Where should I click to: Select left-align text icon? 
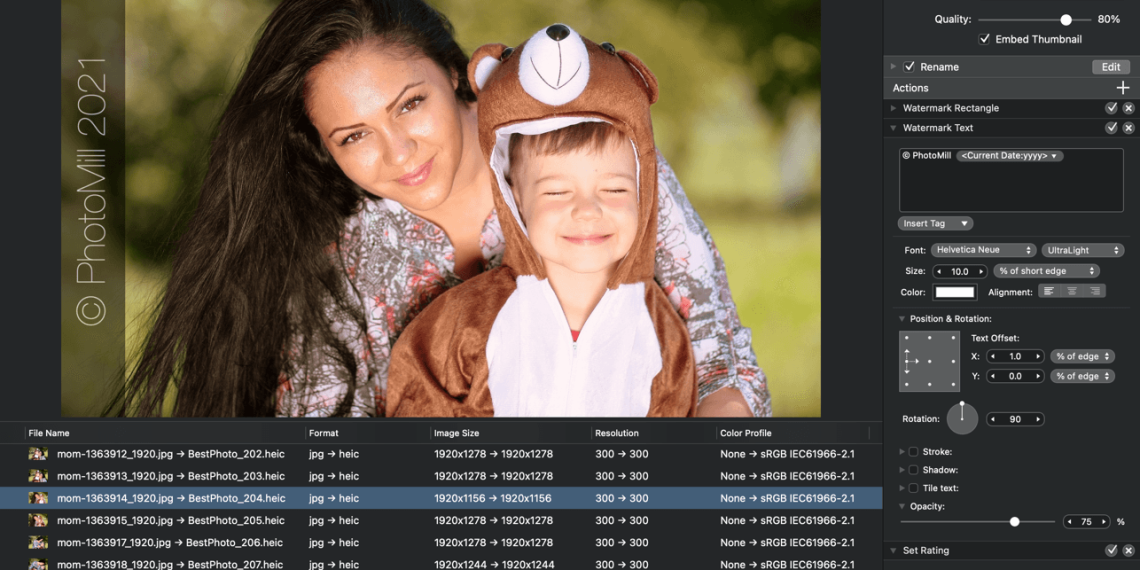[1049, 291]
